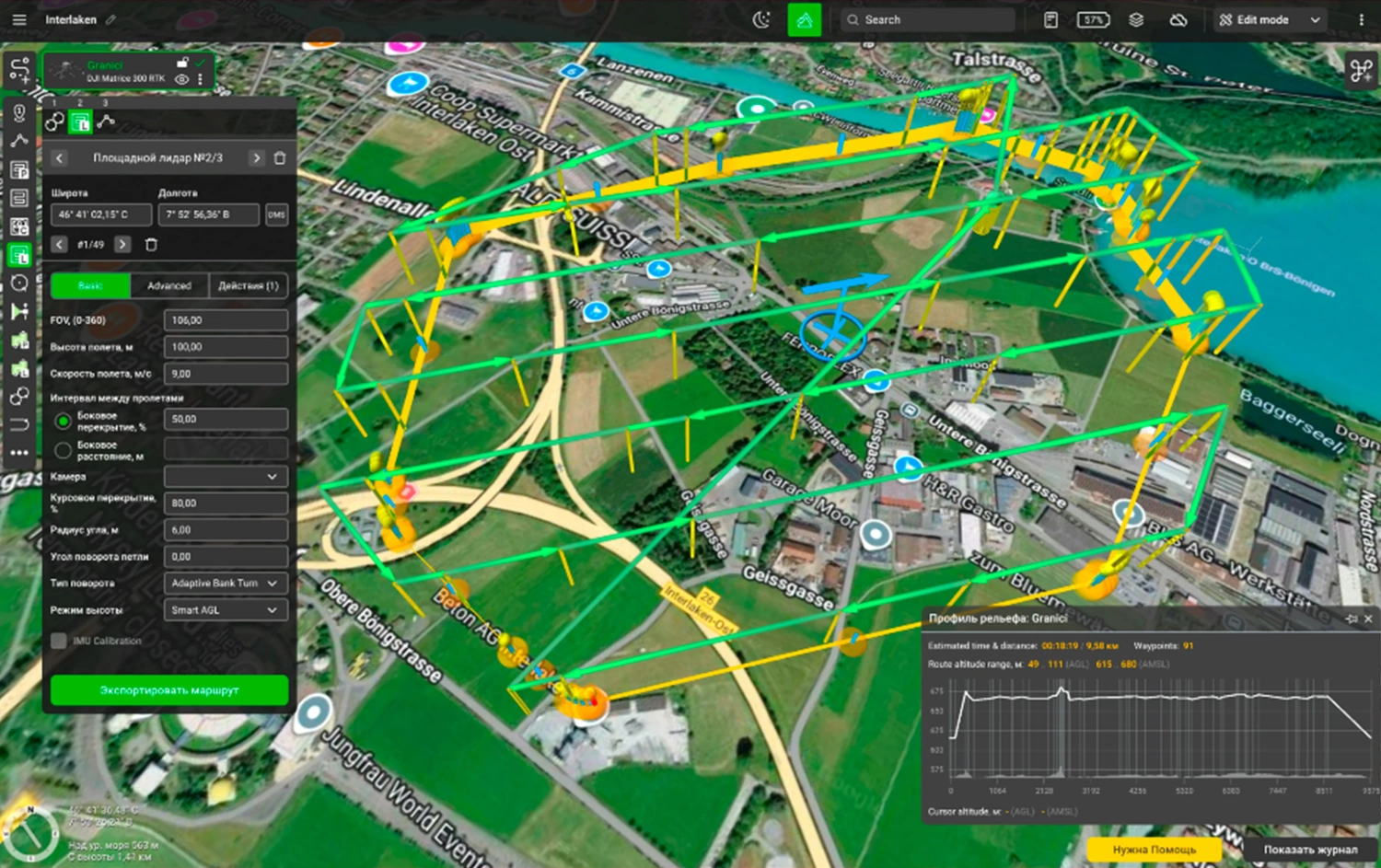Click the cloud offline status icon
The width and height of the screenshot is (1381, 868).
click(x=1178, y=19)
